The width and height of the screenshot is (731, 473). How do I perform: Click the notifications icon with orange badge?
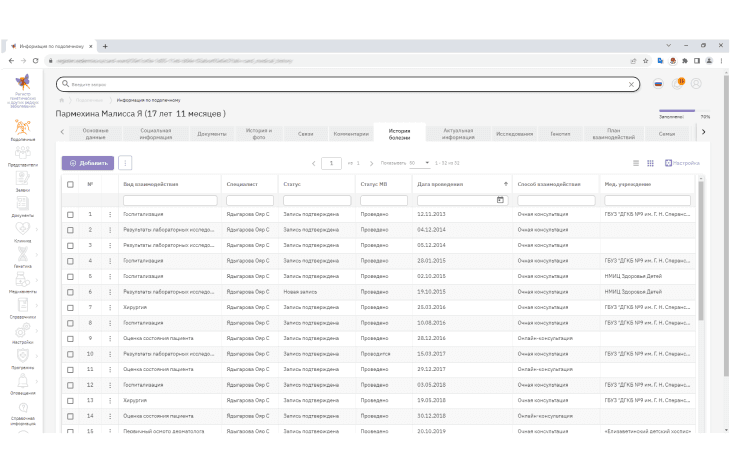678,83
